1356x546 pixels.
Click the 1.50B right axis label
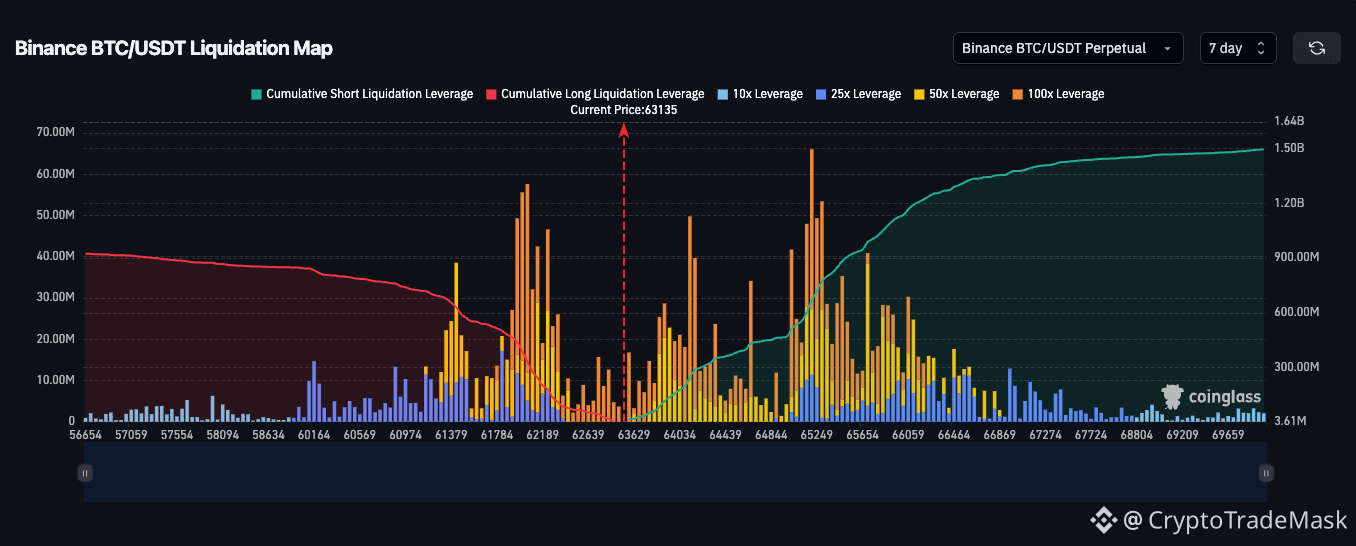tap(1290, 148)
